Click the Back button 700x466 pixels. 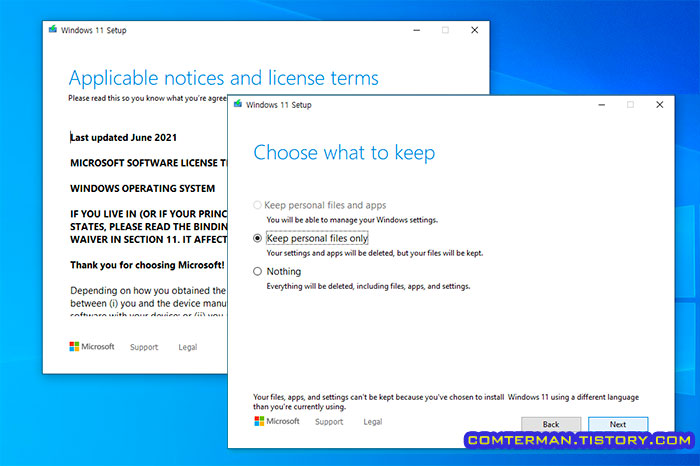click(x=551, y=424)
